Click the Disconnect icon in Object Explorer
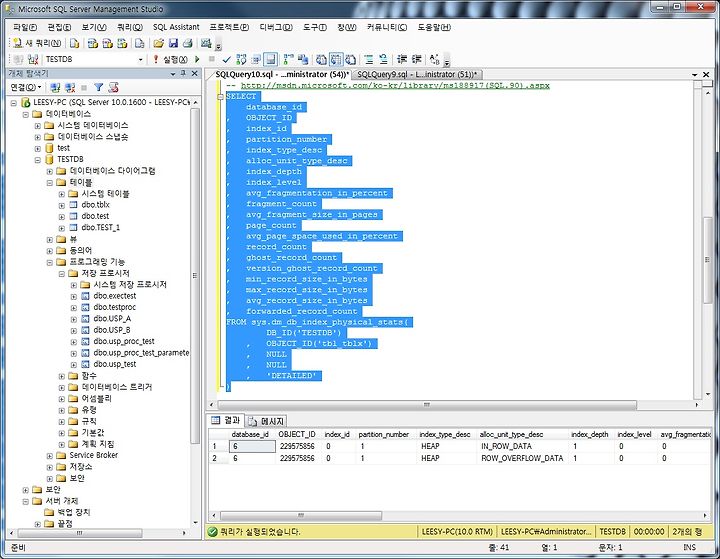The width and height of the screenshot is (720, 559). click(70, 87)
